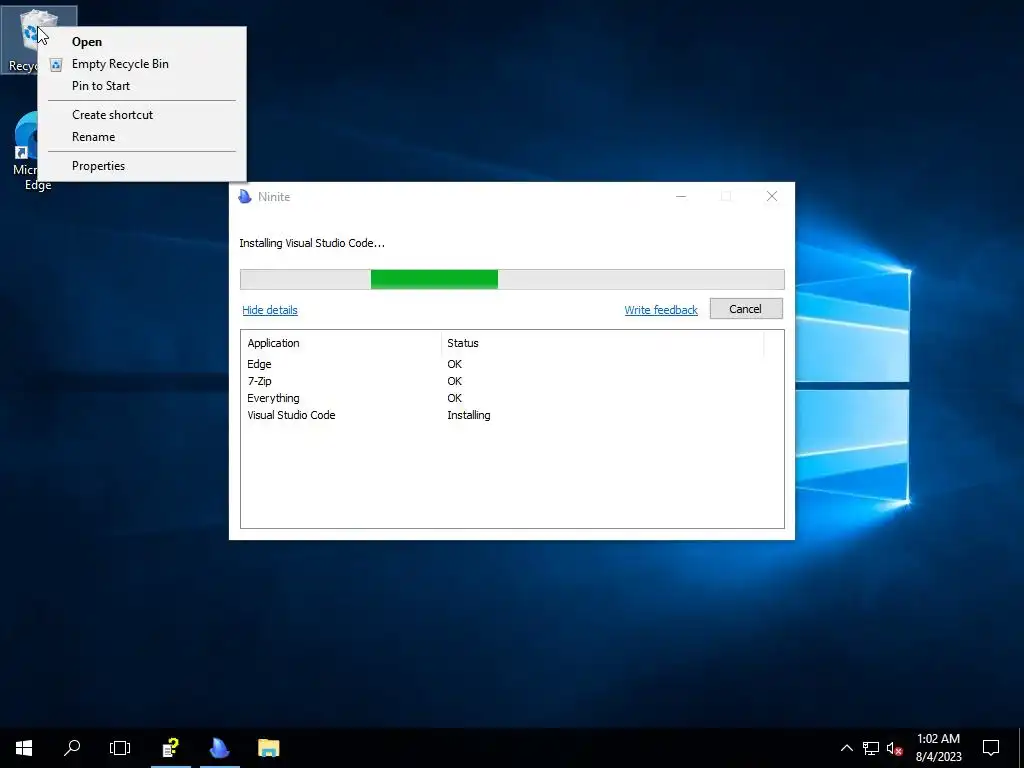
Task: Choose Create shortcut menu entry
Action: click(142, 115)
